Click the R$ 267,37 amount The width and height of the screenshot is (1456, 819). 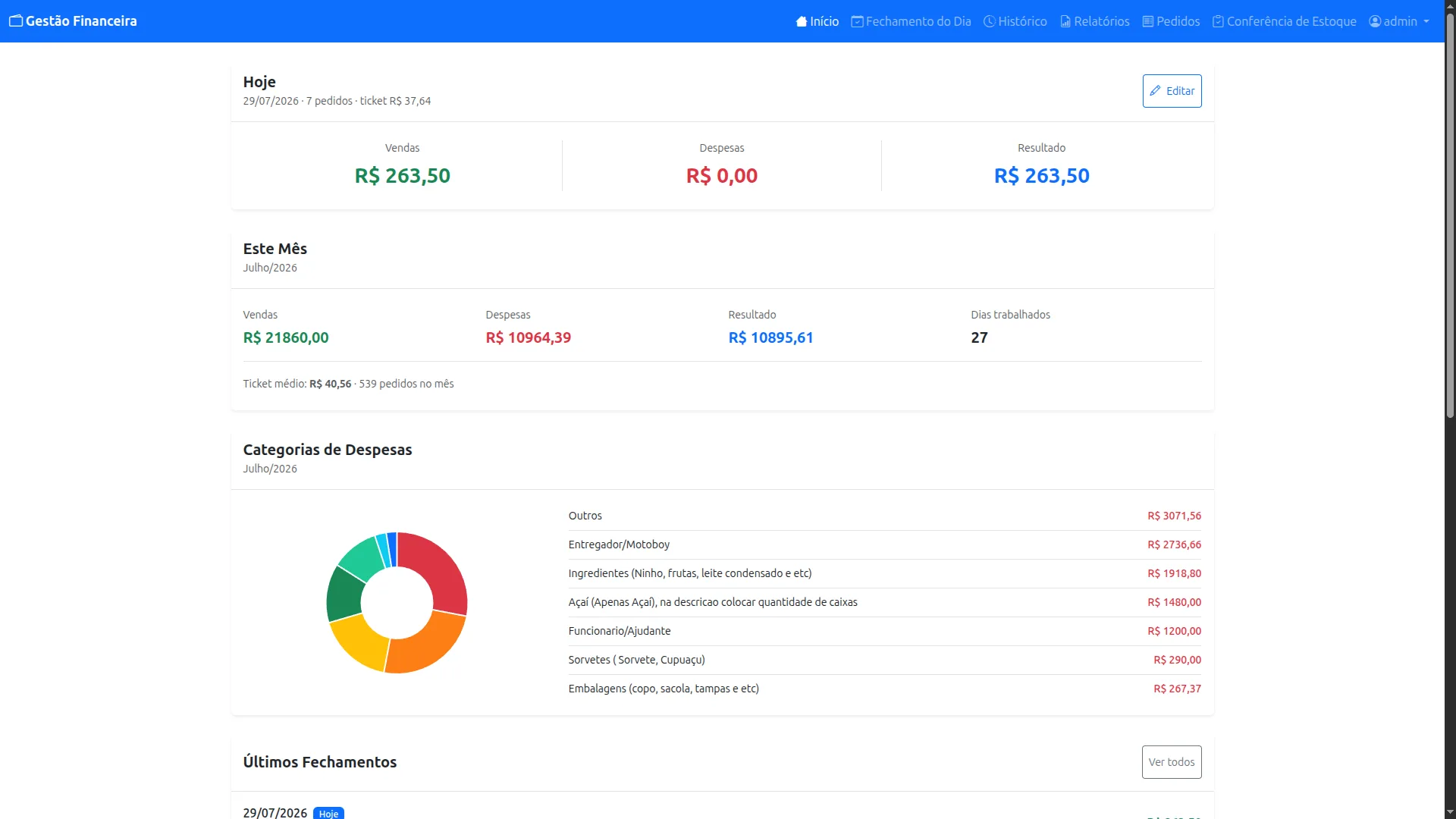(x=1177, y=689)
